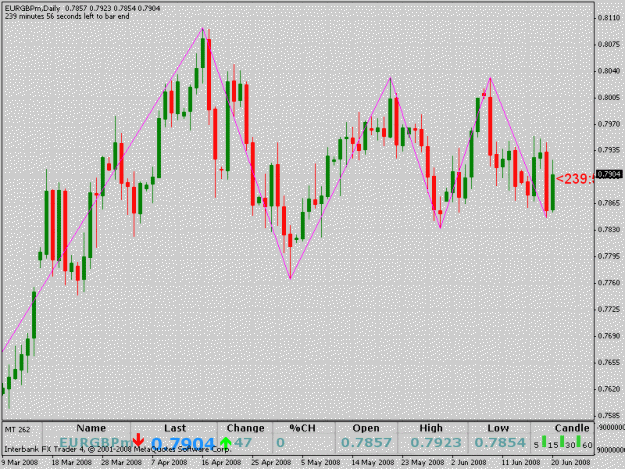
Task: Click the 0.7970 price axis label
Action: 609,124
